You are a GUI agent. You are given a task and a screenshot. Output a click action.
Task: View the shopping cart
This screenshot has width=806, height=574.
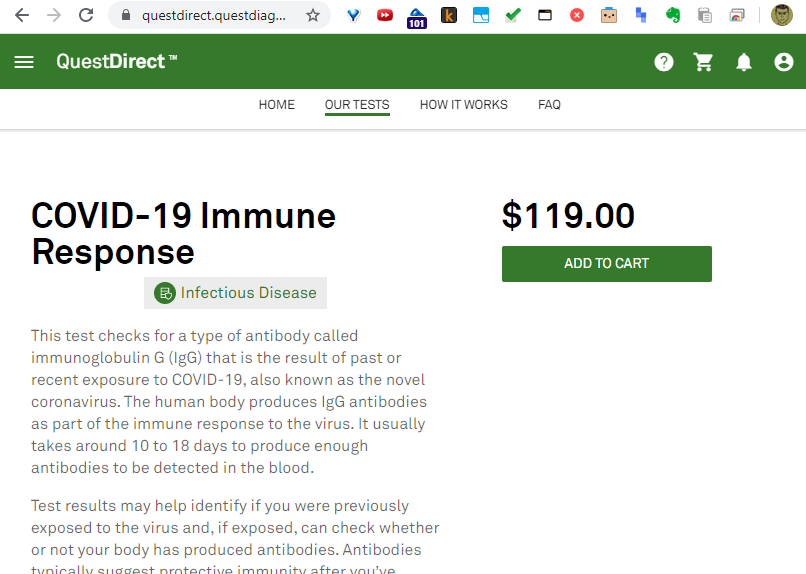704,62
